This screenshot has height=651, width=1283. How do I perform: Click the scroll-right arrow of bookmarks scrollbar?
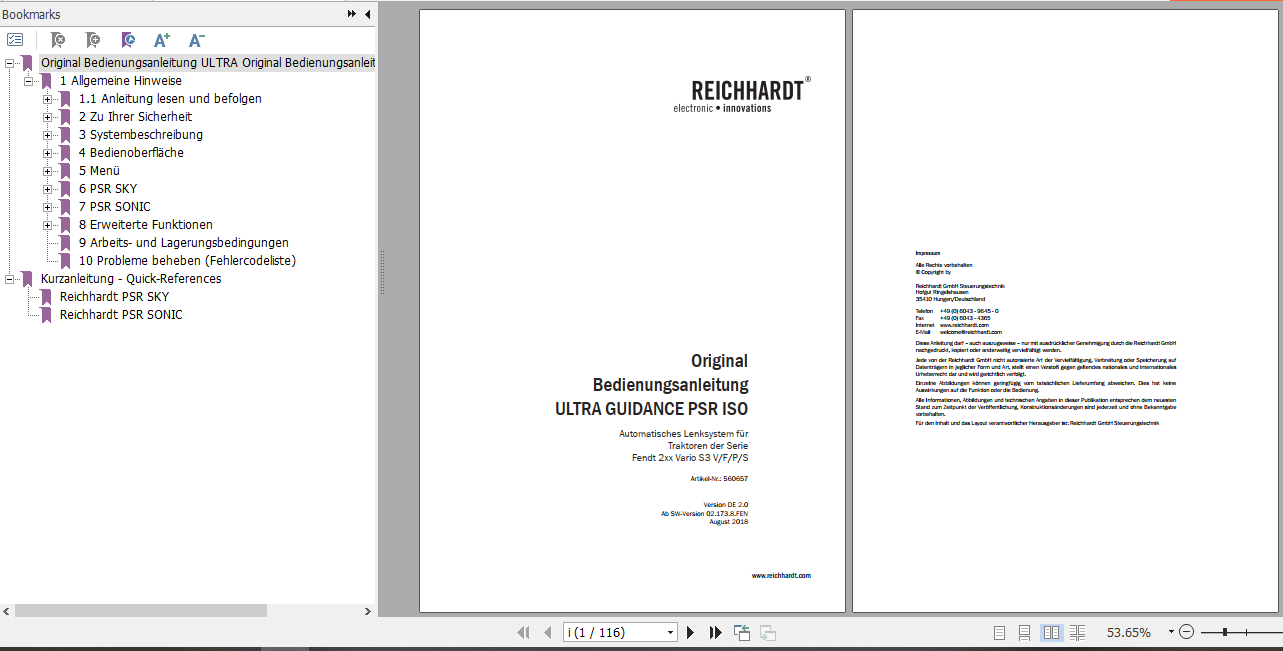point(367,610)
